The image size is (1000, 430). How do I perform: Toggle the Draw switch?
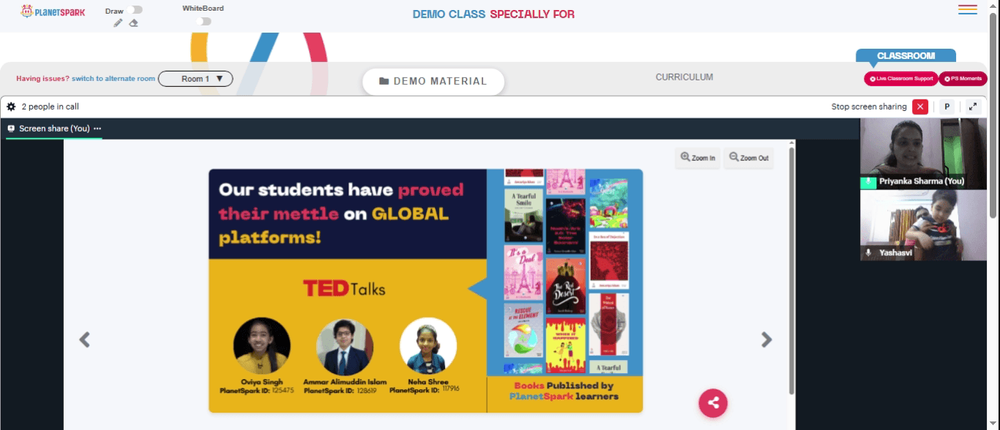135,10
